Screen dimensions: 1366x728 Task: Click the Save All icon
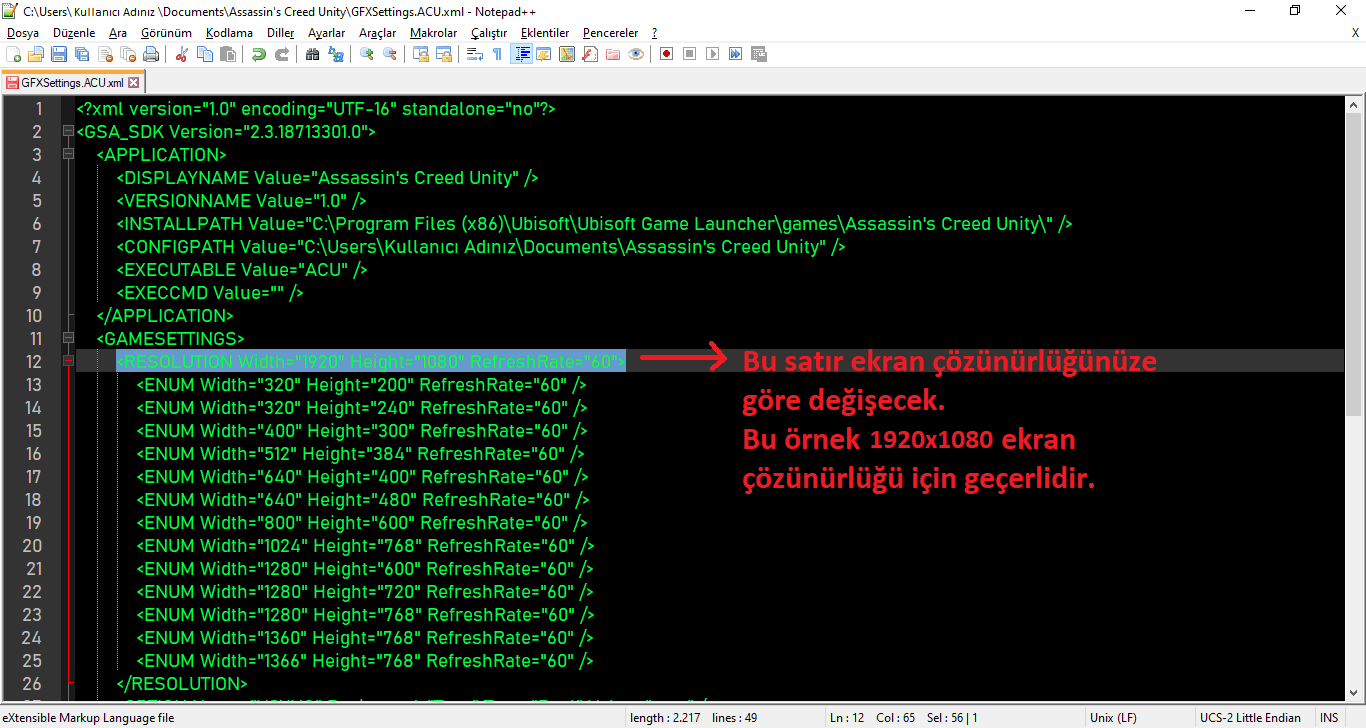pos(81,54)
